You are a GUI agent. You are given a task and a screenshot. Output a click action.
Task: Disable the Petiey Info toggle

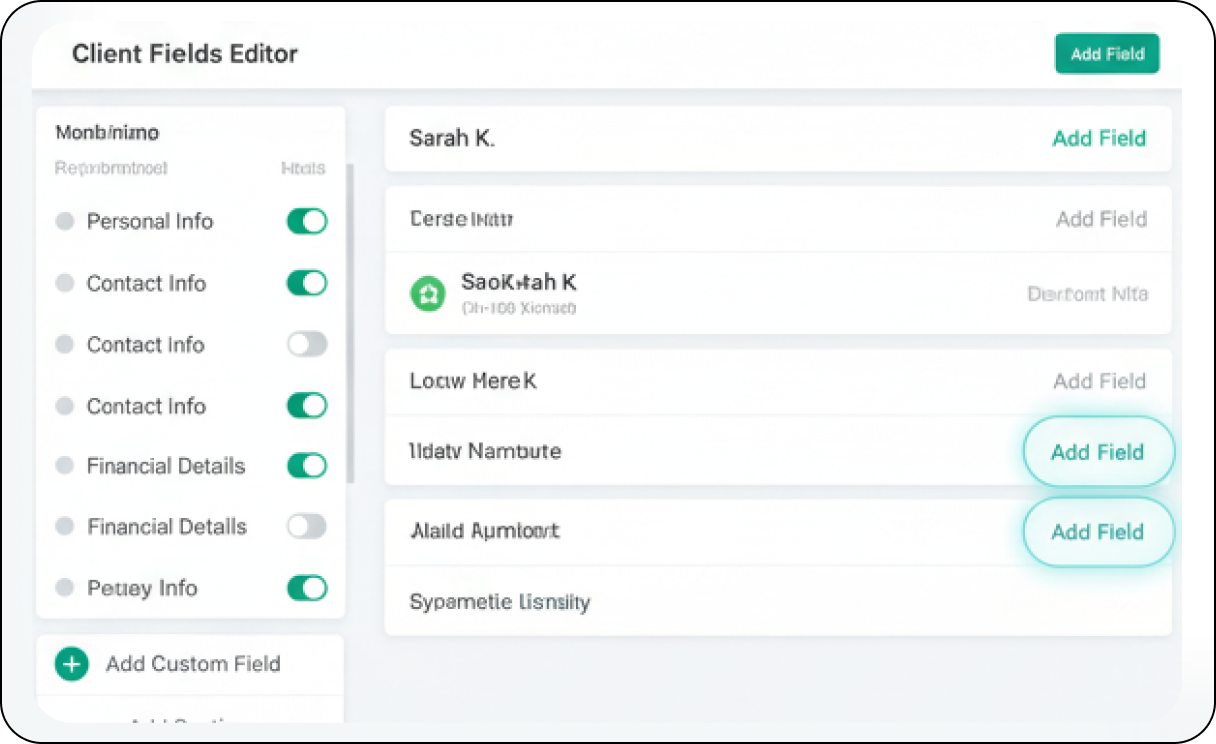(307, 588)
